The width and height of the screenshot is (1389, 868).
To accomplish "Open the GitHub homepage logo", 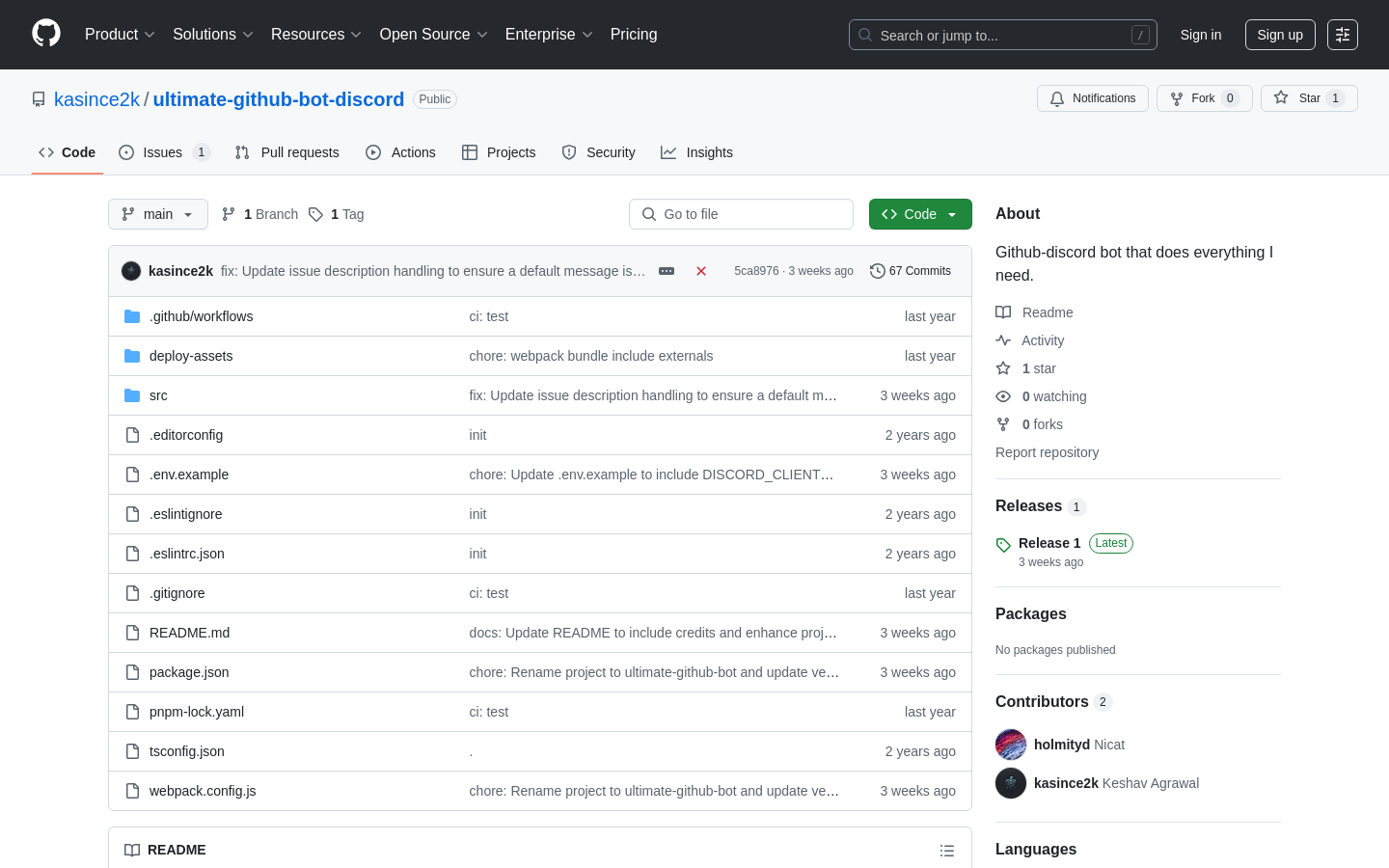I will pyautogui.click(x=46, y=34).
